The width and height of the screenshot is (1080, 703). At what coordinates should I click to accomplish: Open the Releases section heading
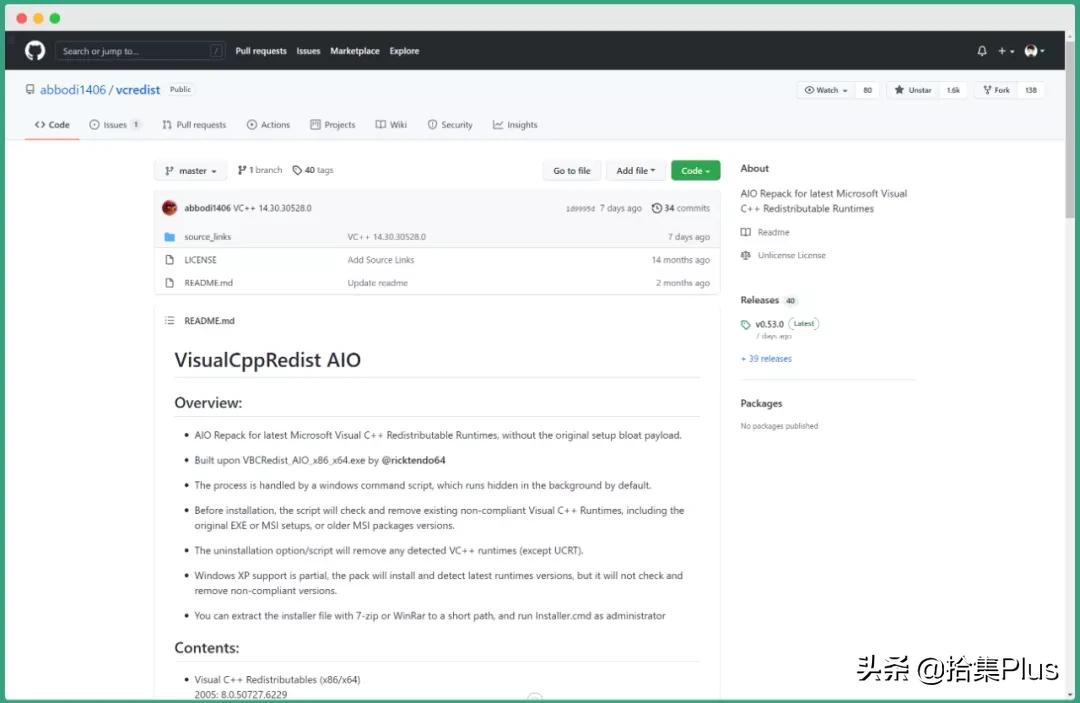[x=760, y=300]
